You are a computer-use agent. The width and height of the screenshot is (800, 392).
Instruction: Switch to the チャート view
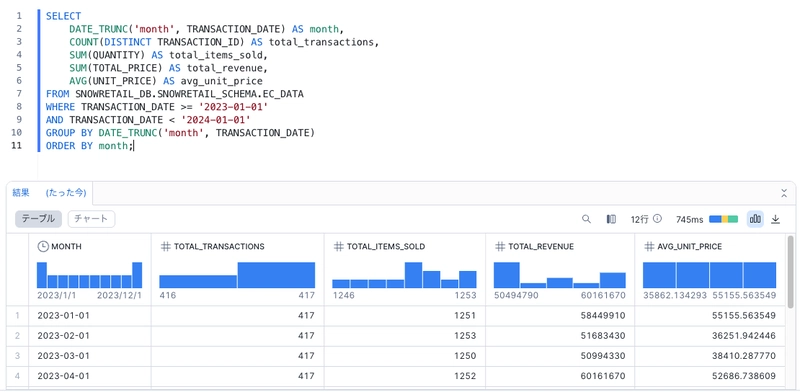pos(91,219)
